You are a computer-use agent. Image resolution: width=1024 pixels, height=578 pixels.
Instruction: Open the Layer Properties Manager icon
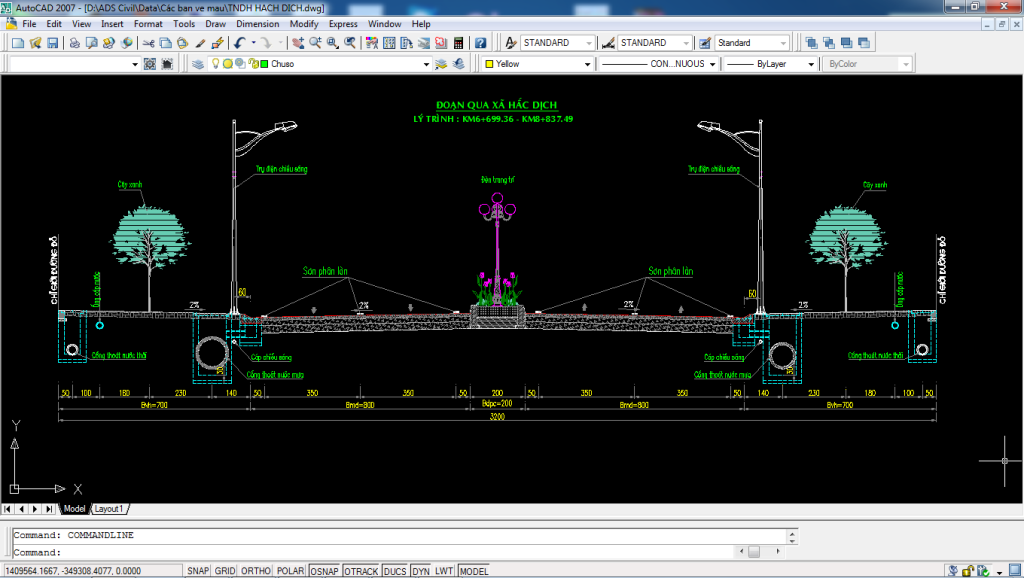(x=198, y=64)
